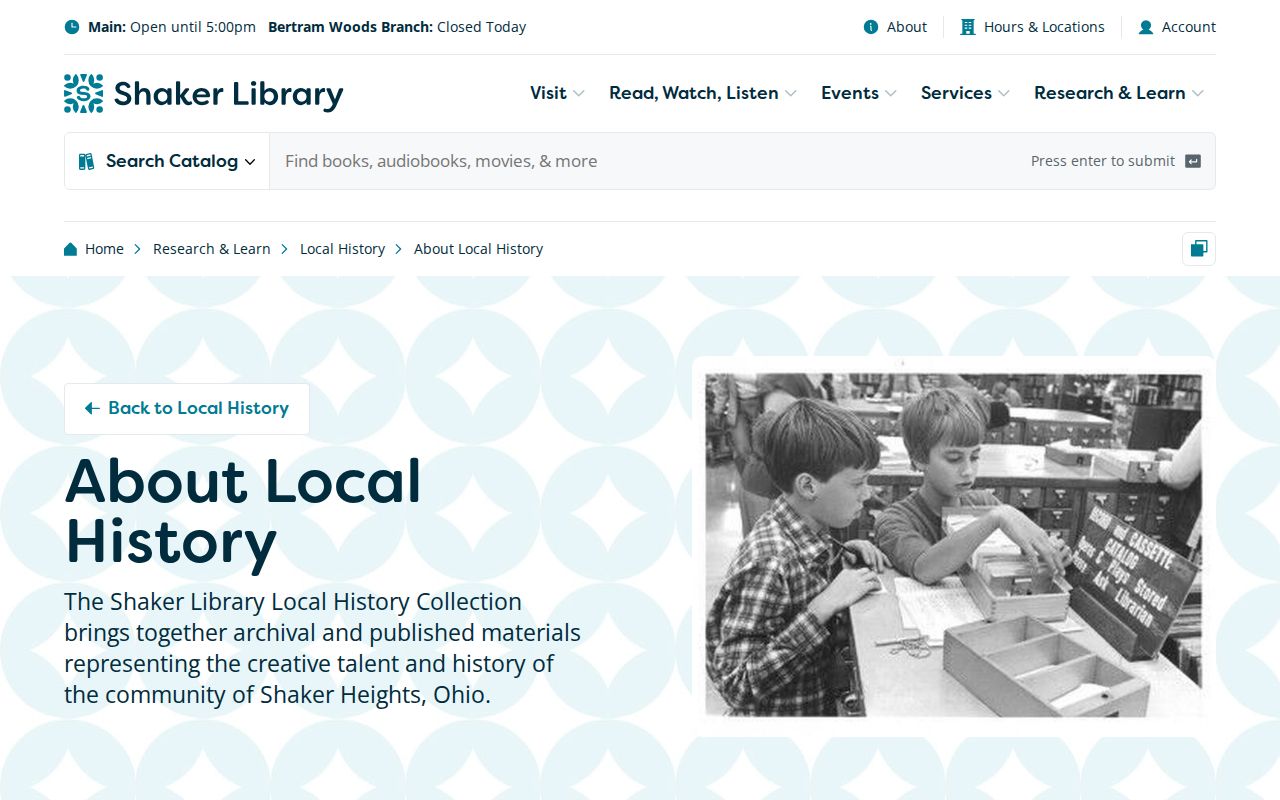Open the Search Catalog scope dropdown
The image size is (1280, 800).
click(x=167, y=161)
